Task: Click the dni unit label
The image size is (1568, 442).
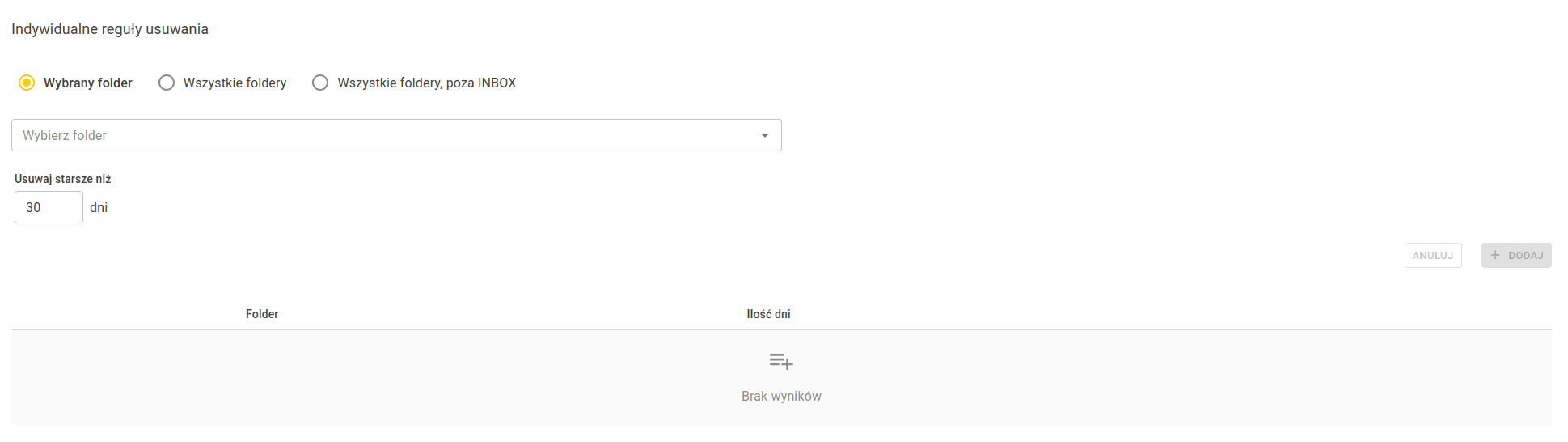Action: click(99, 207)
